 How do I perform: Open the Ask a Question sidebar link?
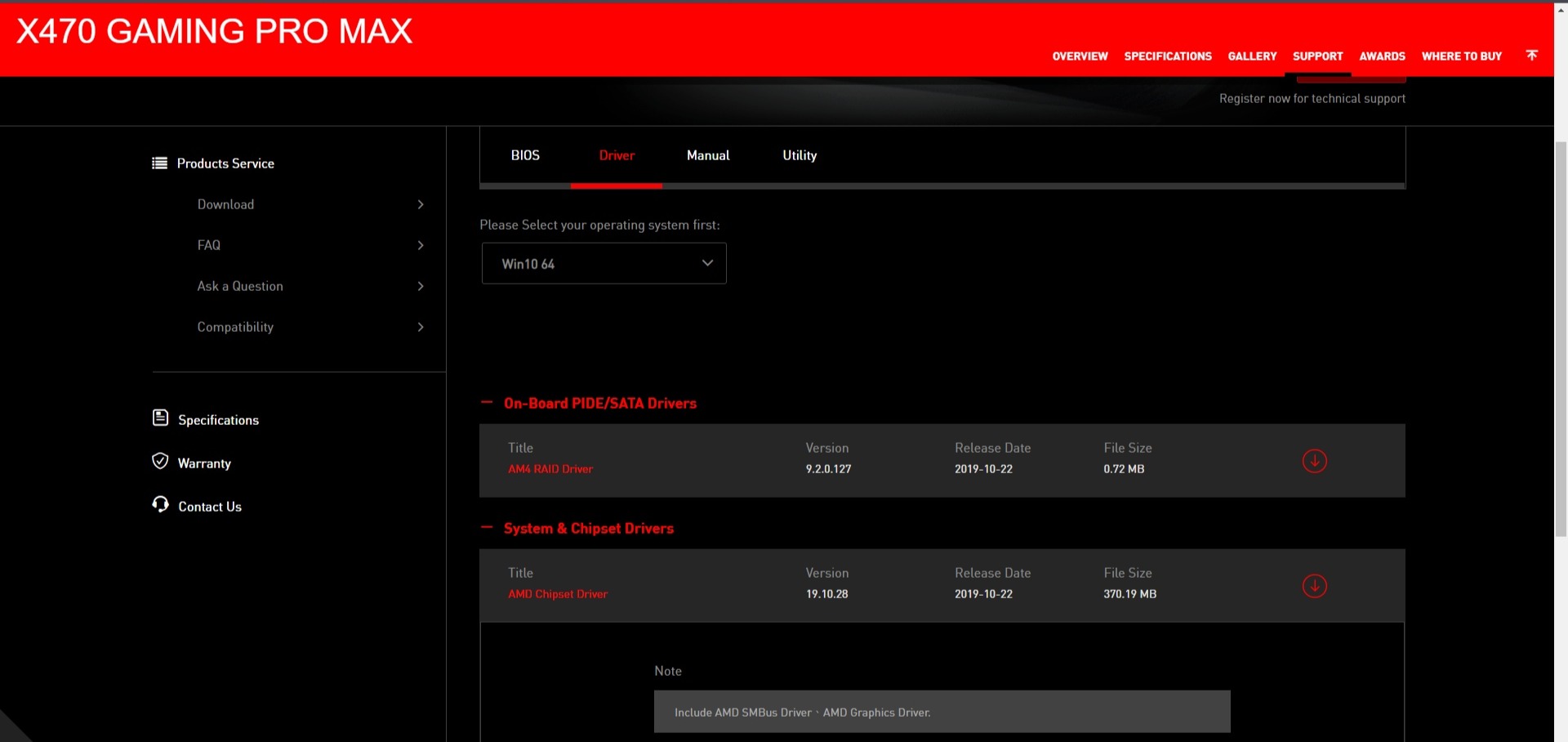pos(240,286)
